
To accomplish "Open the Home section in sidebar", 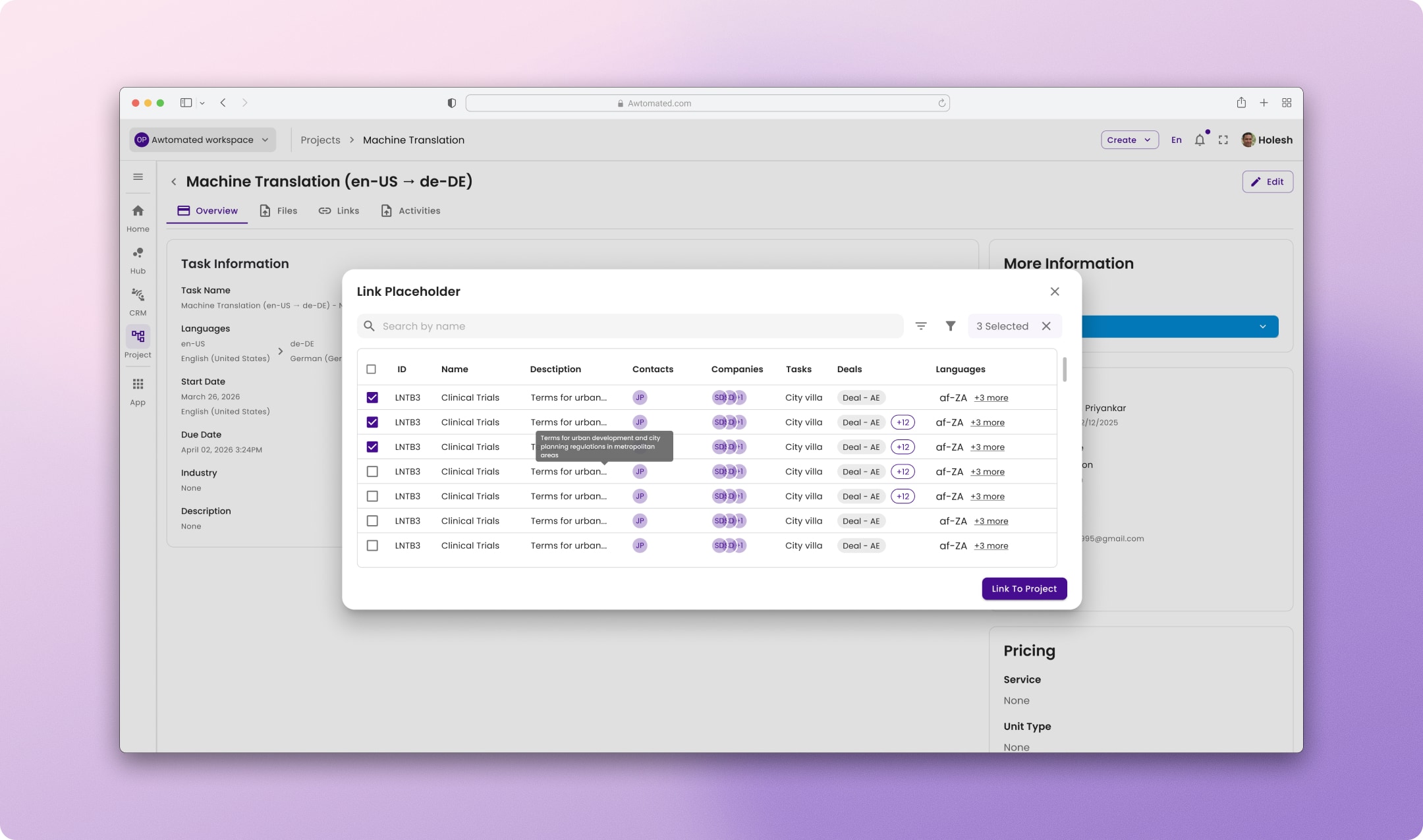I will tap(138, 217).
